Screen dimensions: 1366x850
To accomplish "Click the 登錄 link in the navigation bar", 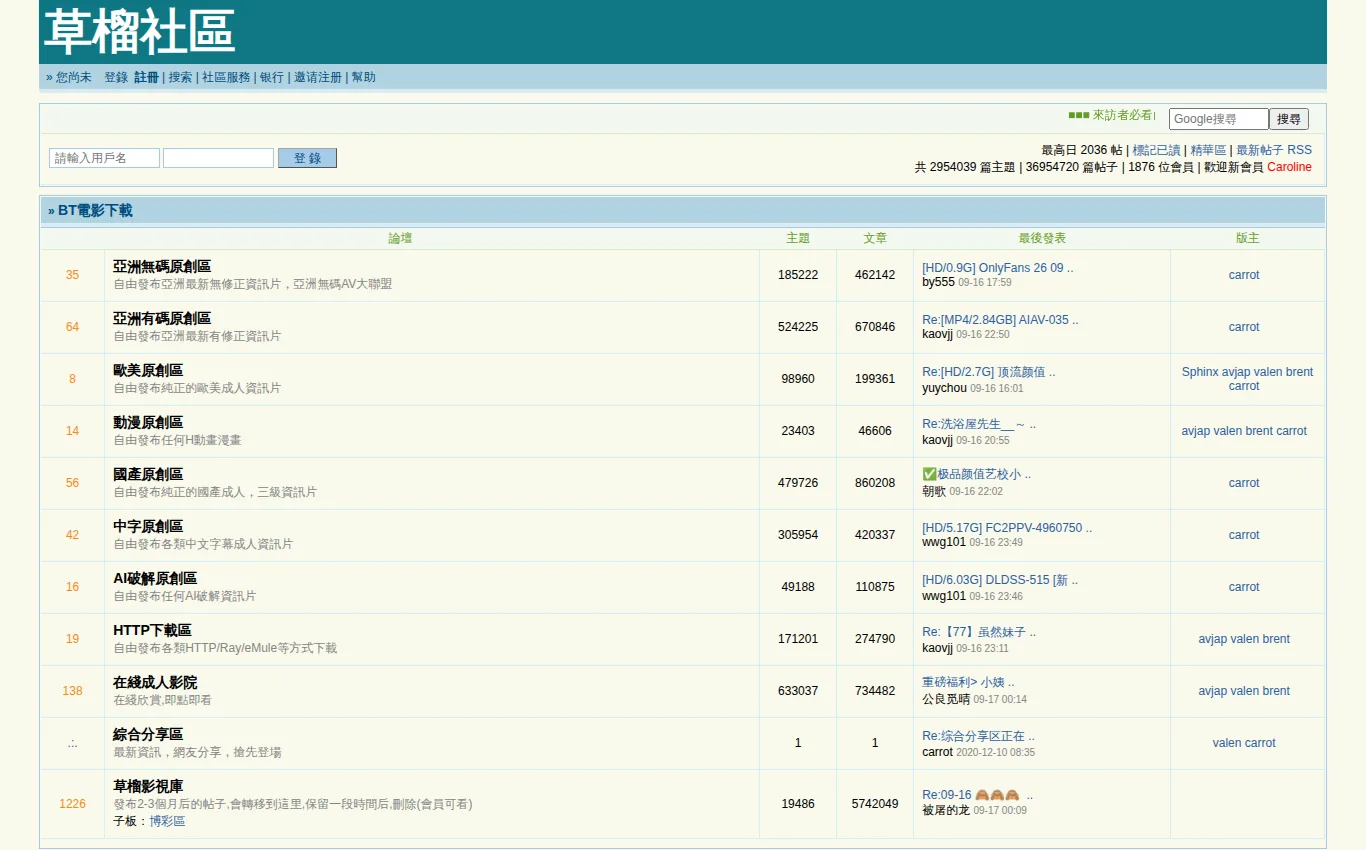I will [x=116, y=77].
